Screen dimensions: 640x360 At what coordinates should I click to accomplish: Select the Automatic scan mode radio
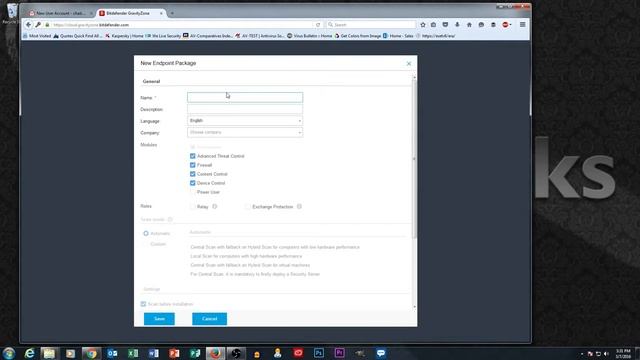(146, 233)
